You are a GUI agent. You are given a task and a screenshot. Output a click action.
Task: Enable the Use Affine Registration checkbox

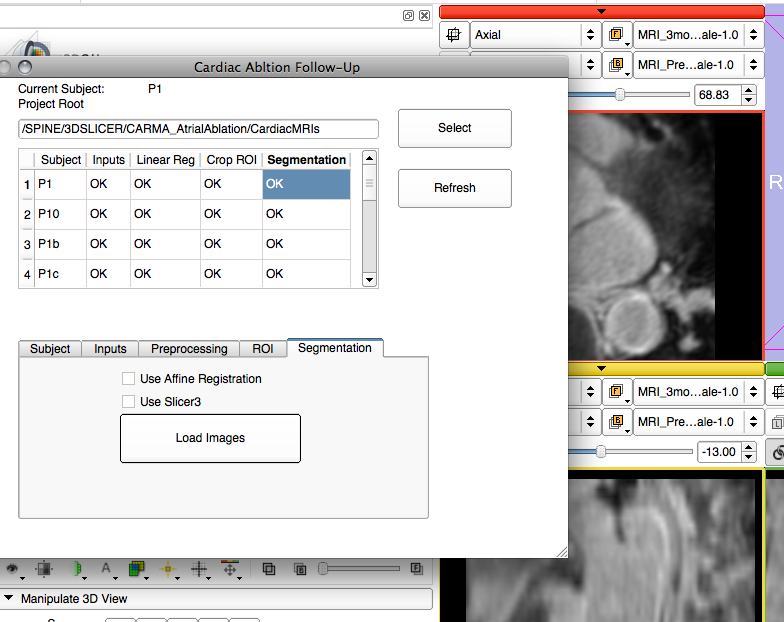coord(128,379)
